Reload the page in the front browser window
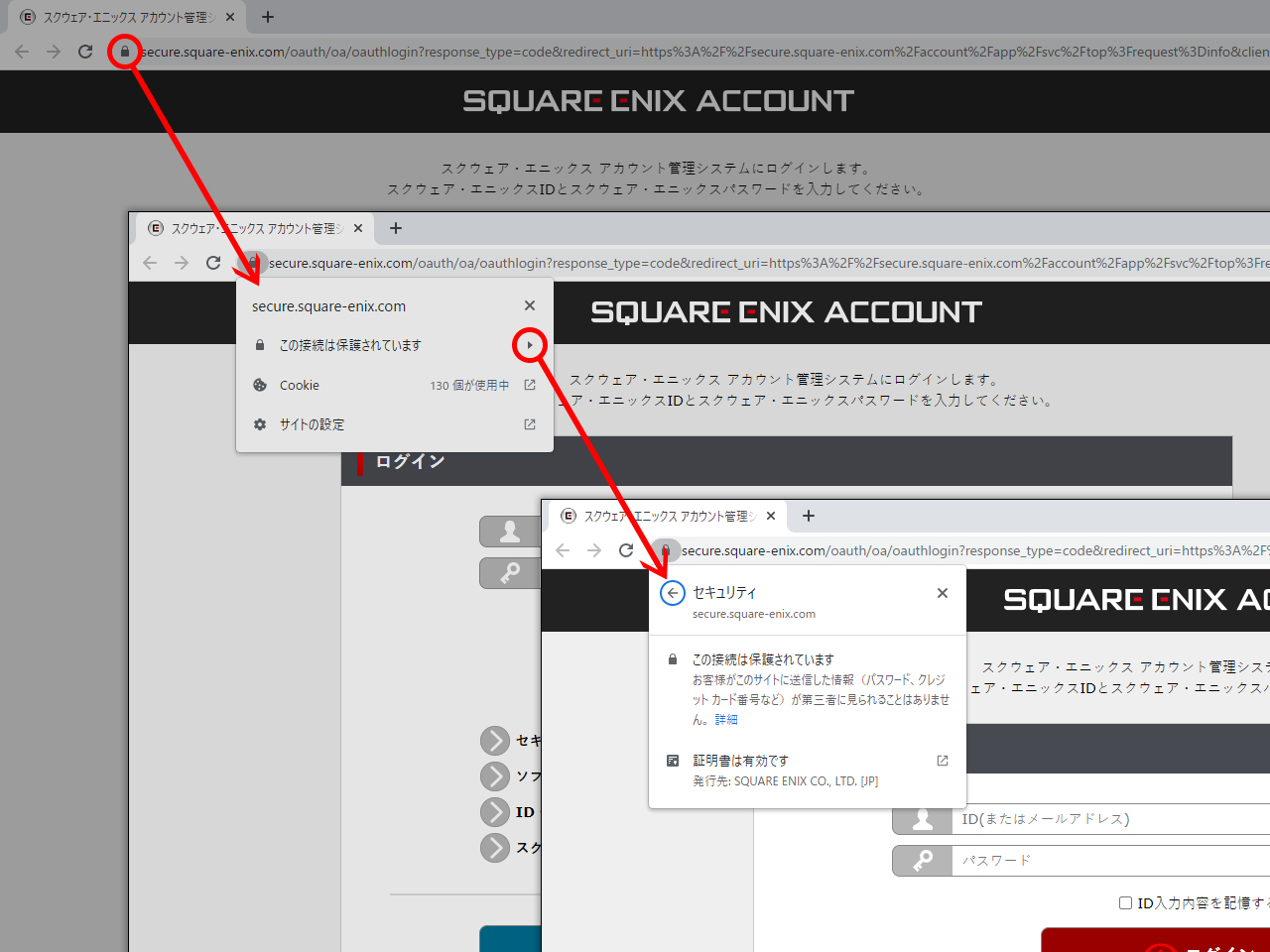The image size is (1270, 952). (626, 550)
